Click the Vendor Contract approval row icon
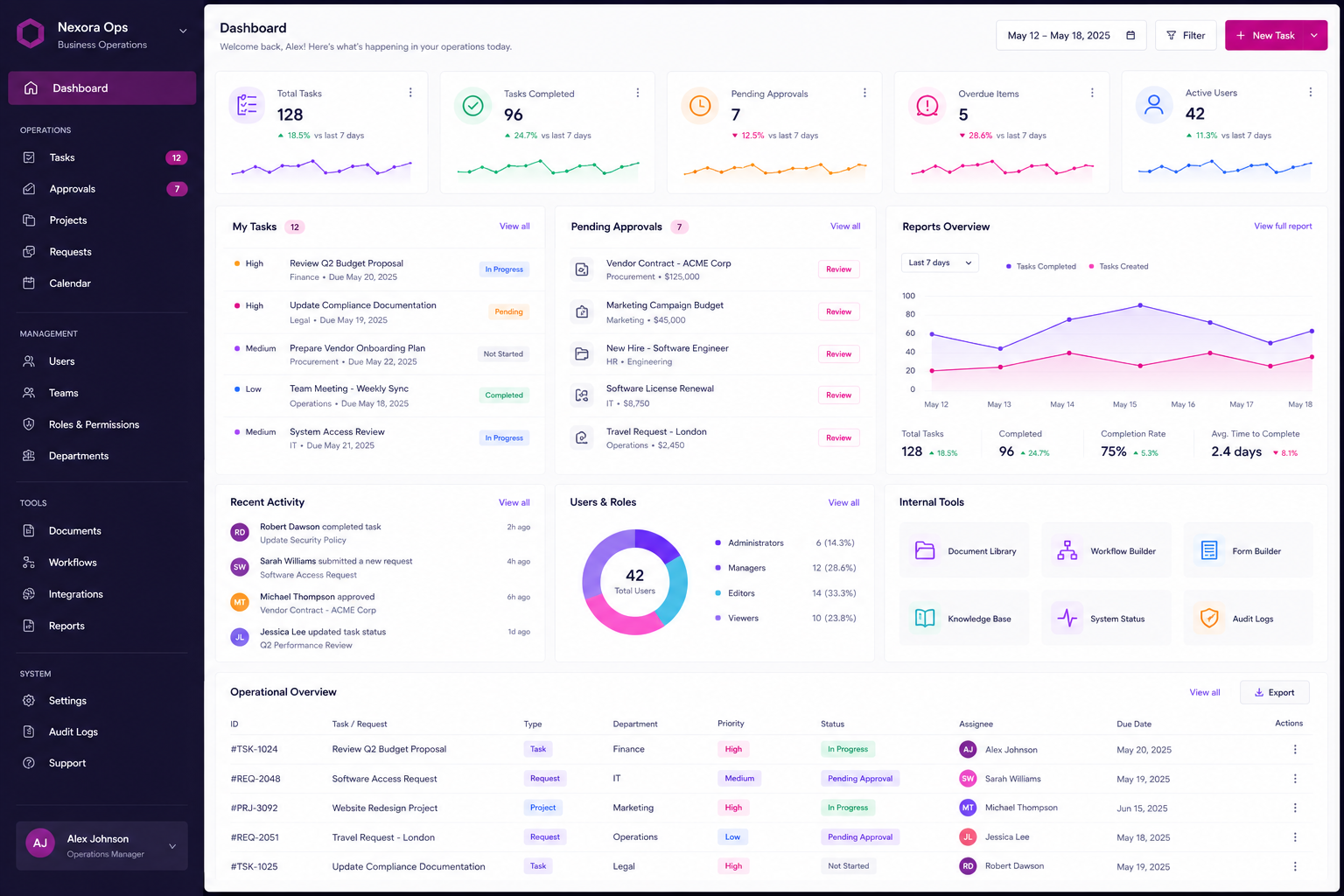Screen dimensions: 1344x896 (x=582, y=269)
